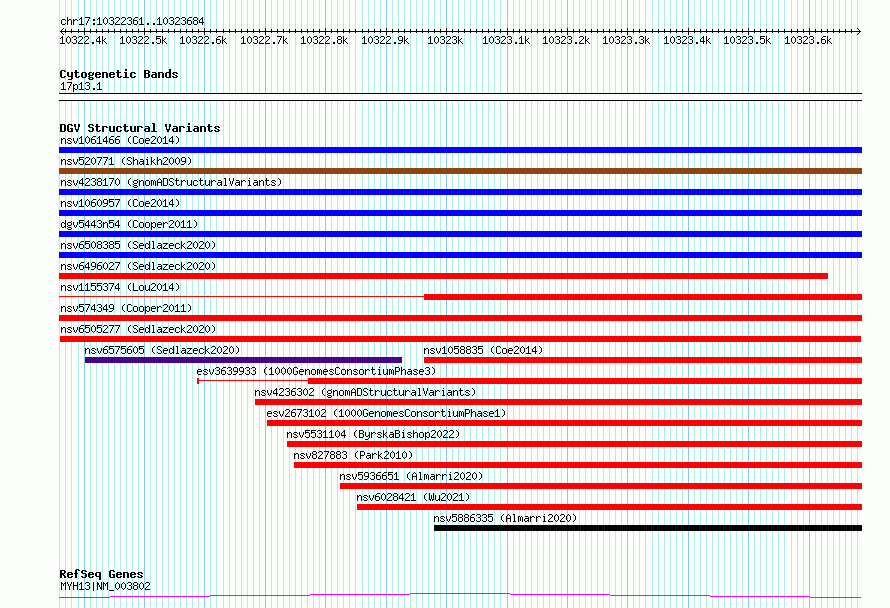890x608 pixels.
Task: Open nsv4236302 (gnomADStructuralVariants) label
Action: (x=365, y=392)
